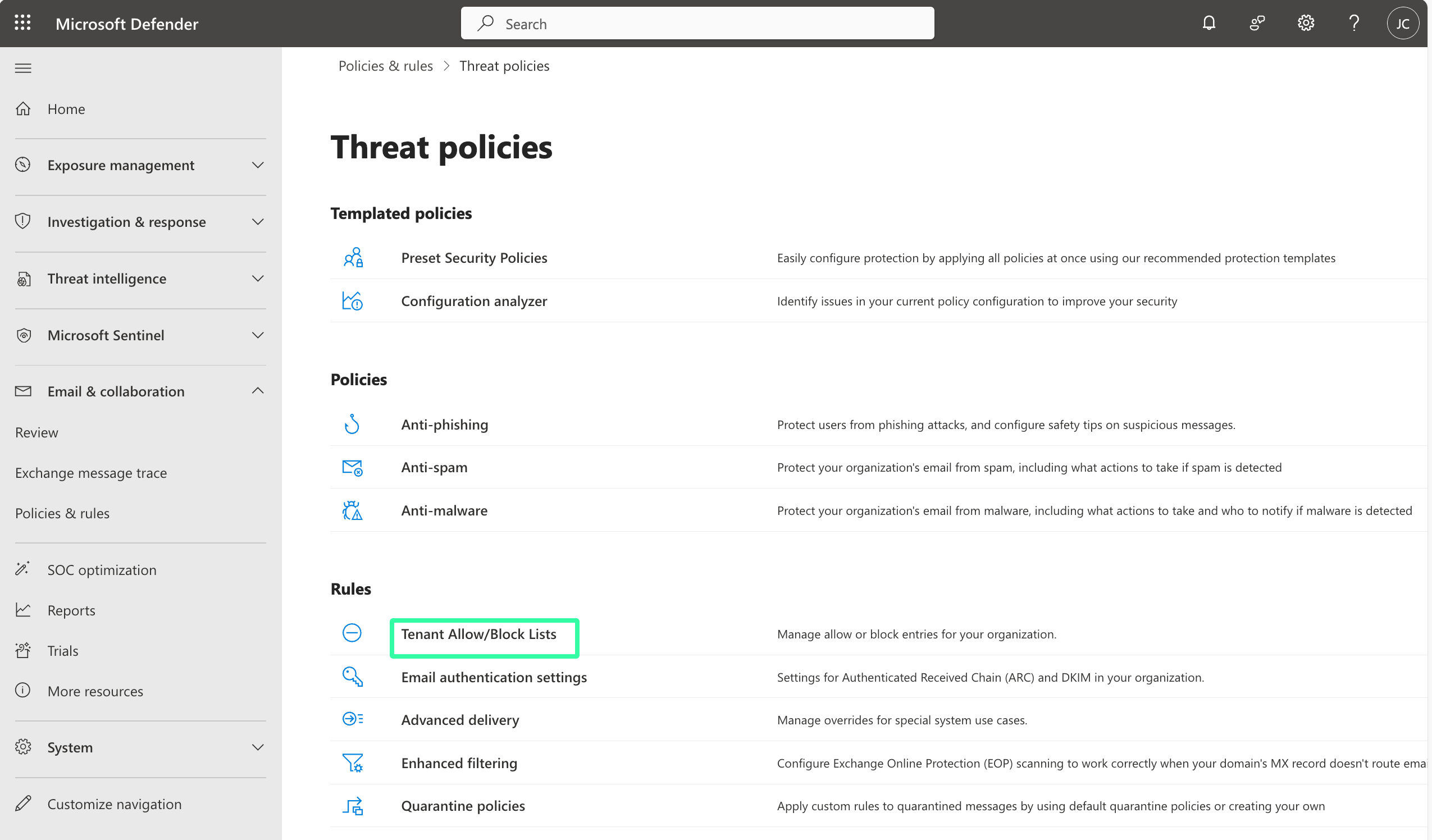Open the community feedback people icon
Image resolution: width=1432 pixels, height=840 pixels.
pos(1257,23)
